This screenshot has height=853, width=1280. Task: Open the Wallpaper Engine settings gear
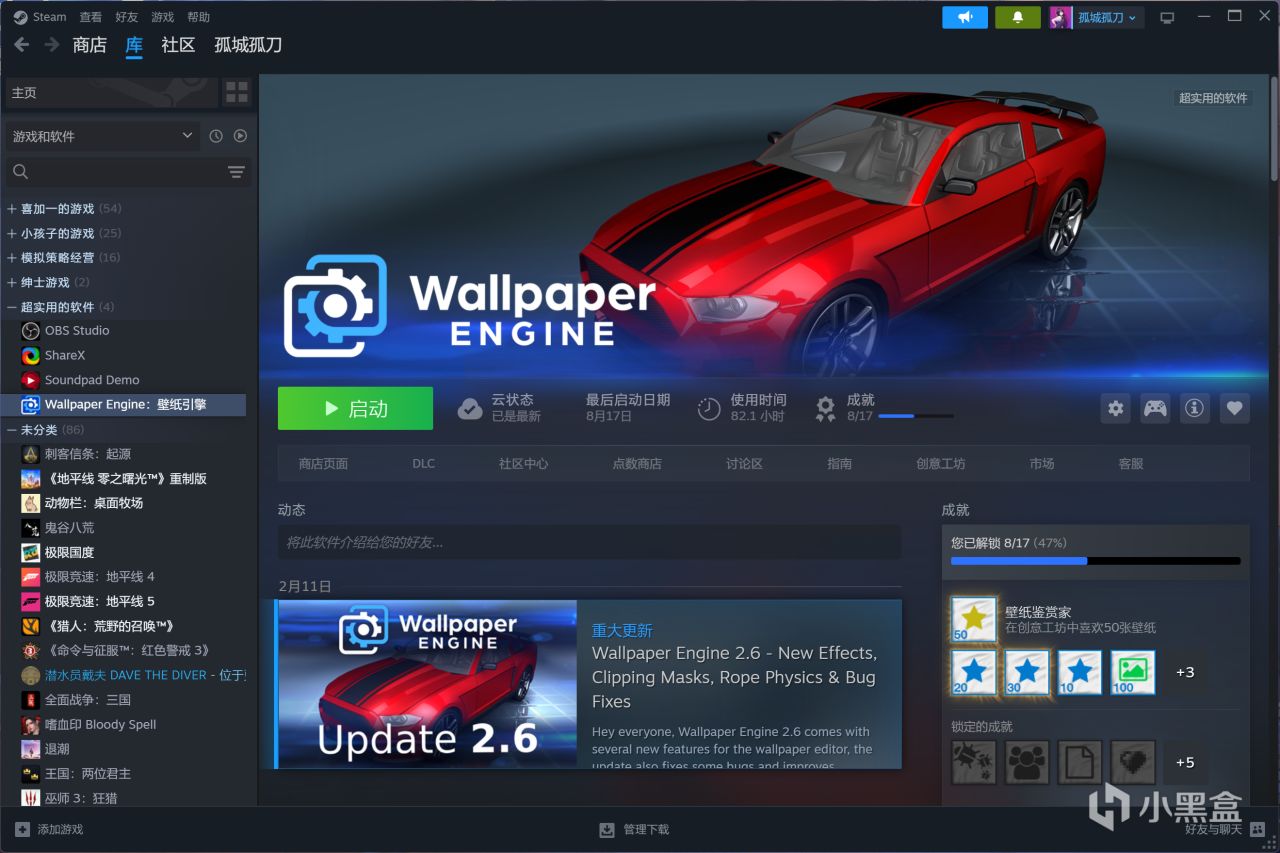point(1116,408)
